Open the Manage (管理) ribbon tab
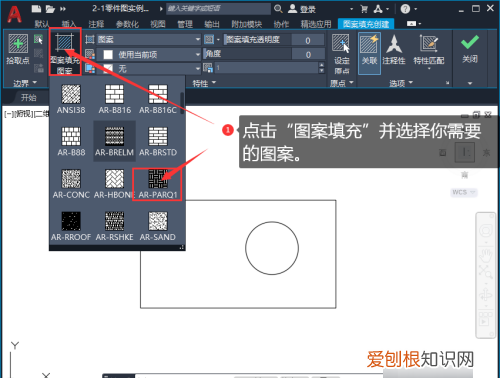Viewport: 500px width, 378px height. tap(185, 24)
